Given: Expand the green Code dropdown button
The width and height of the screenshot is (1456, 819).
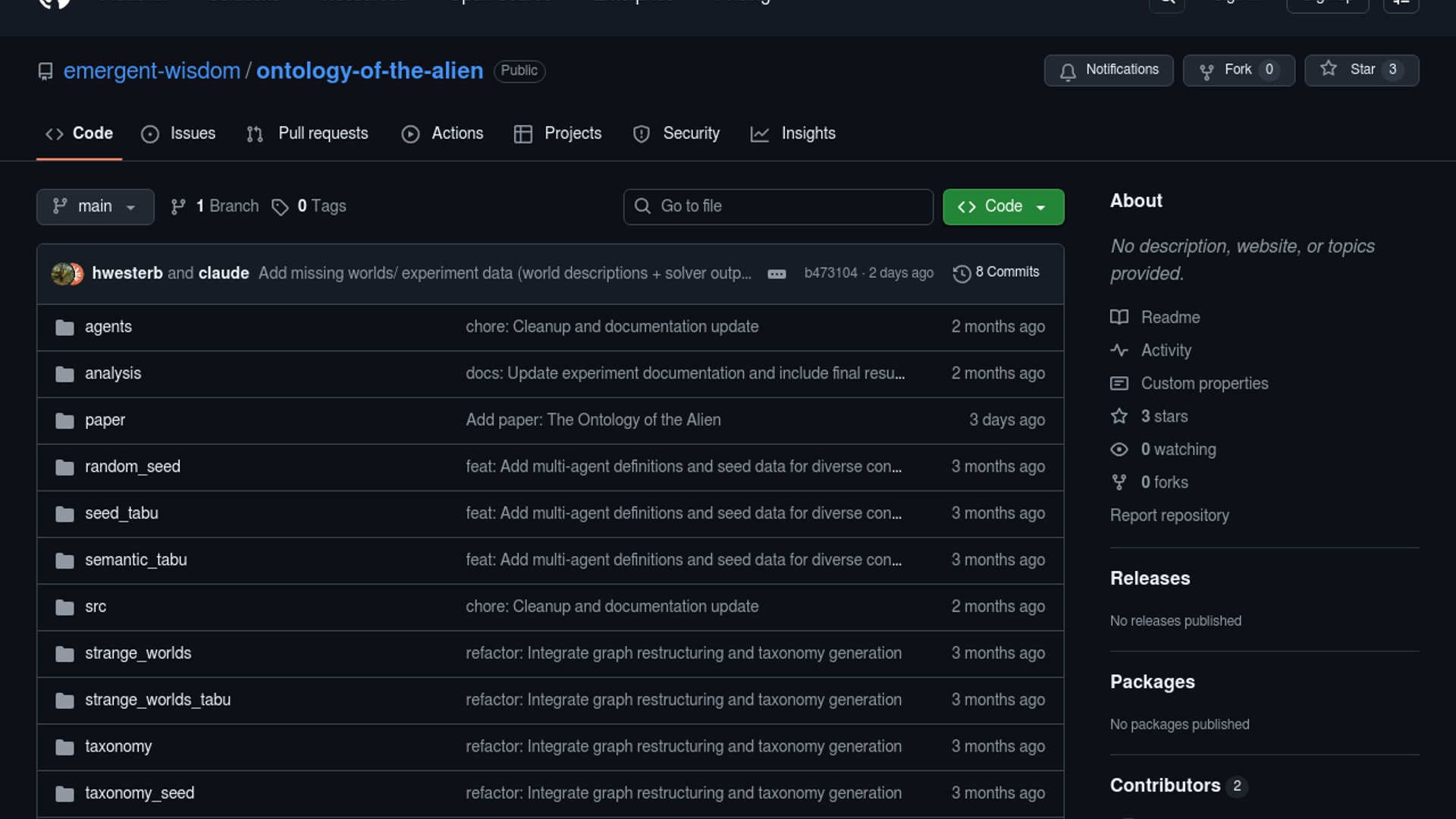Looking at the screenshot, I should tap(1003, 206).
